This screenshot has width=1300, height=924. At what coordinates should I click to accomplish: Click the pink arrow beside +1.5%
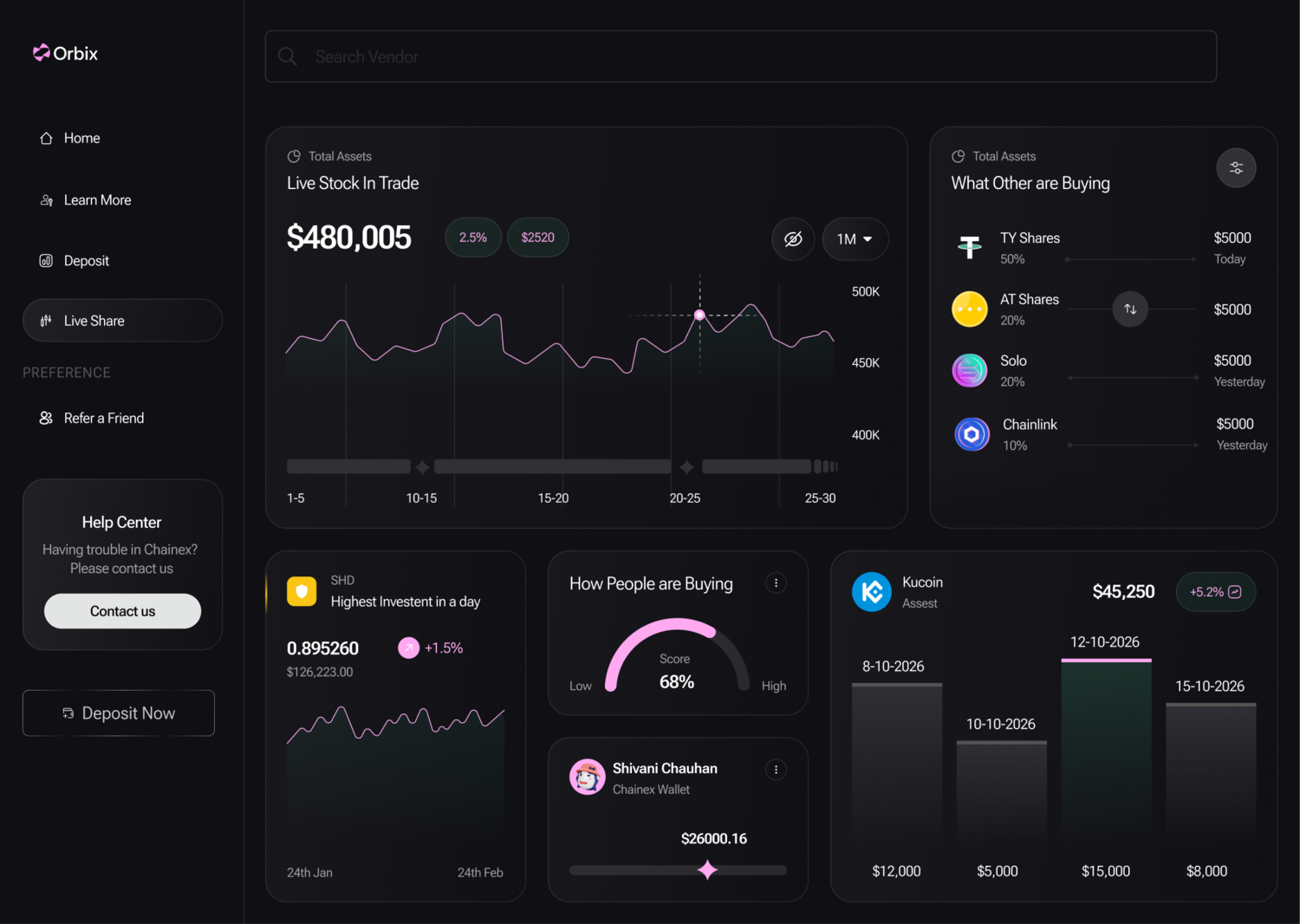click(x=408, y=647)
